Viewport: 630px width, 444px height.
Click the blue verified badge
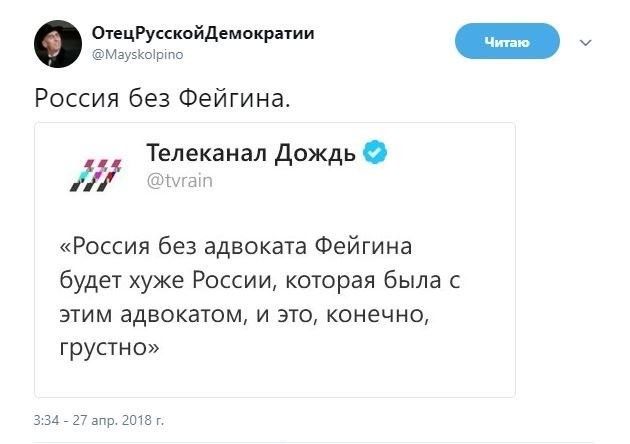pos(375,153)
